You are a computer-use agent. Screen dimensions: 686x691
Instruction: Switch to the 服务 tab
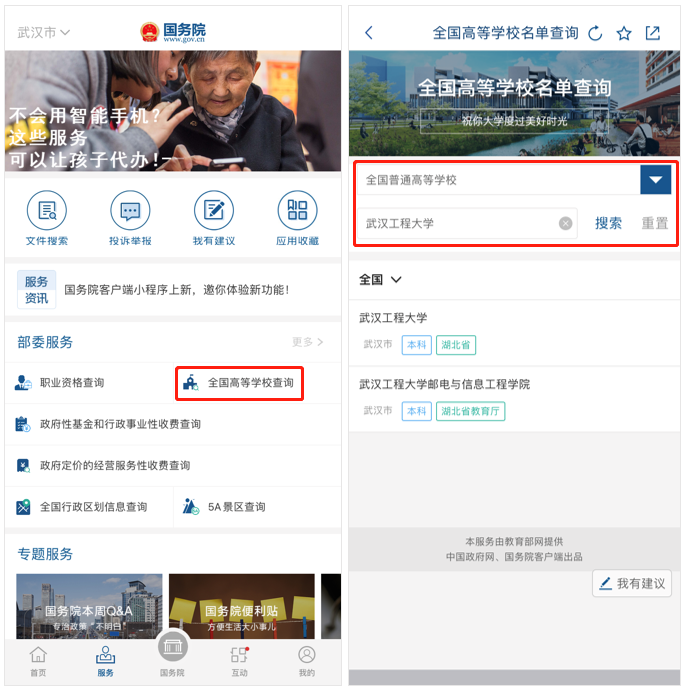[105, 661]
